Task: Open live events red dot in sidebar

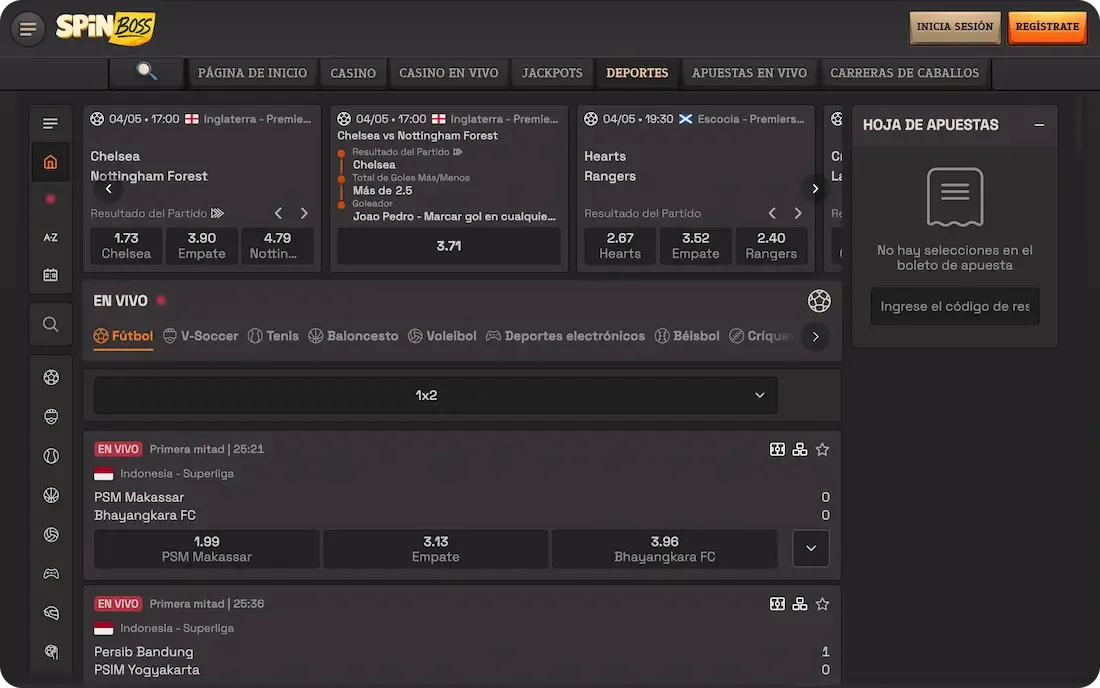Action: 51,199
